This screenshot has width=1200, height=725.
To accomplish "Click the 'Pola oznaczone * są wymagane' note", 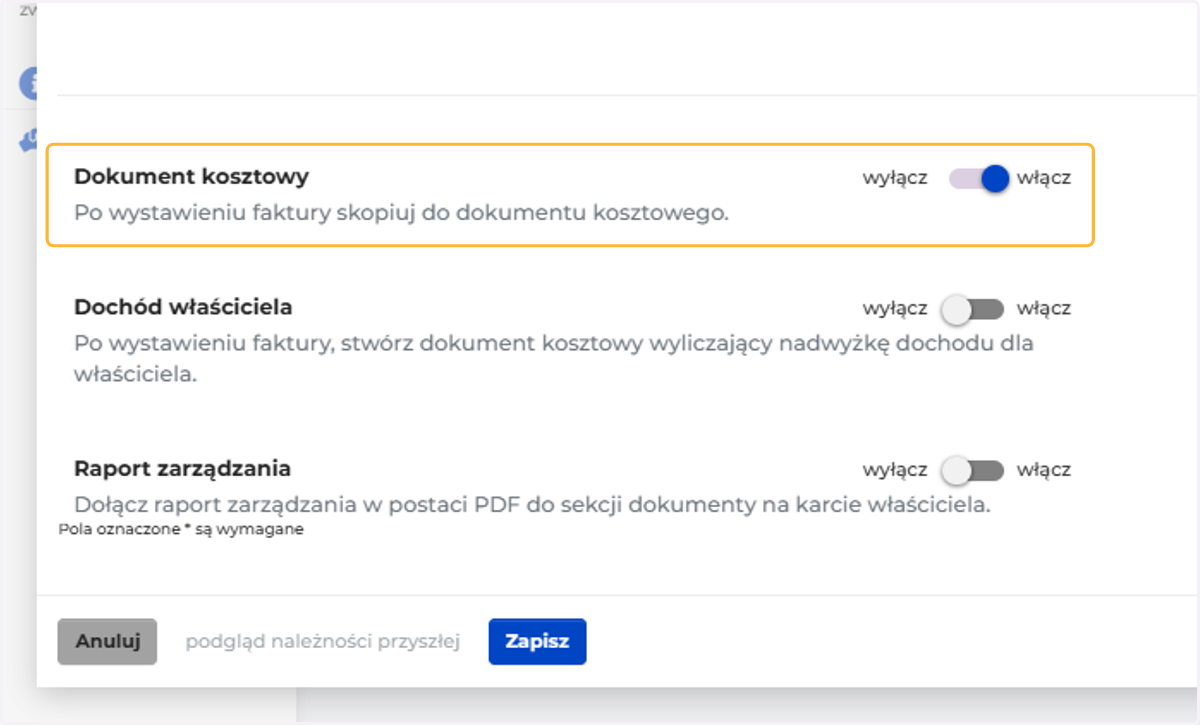I will (x=181, y=530).
